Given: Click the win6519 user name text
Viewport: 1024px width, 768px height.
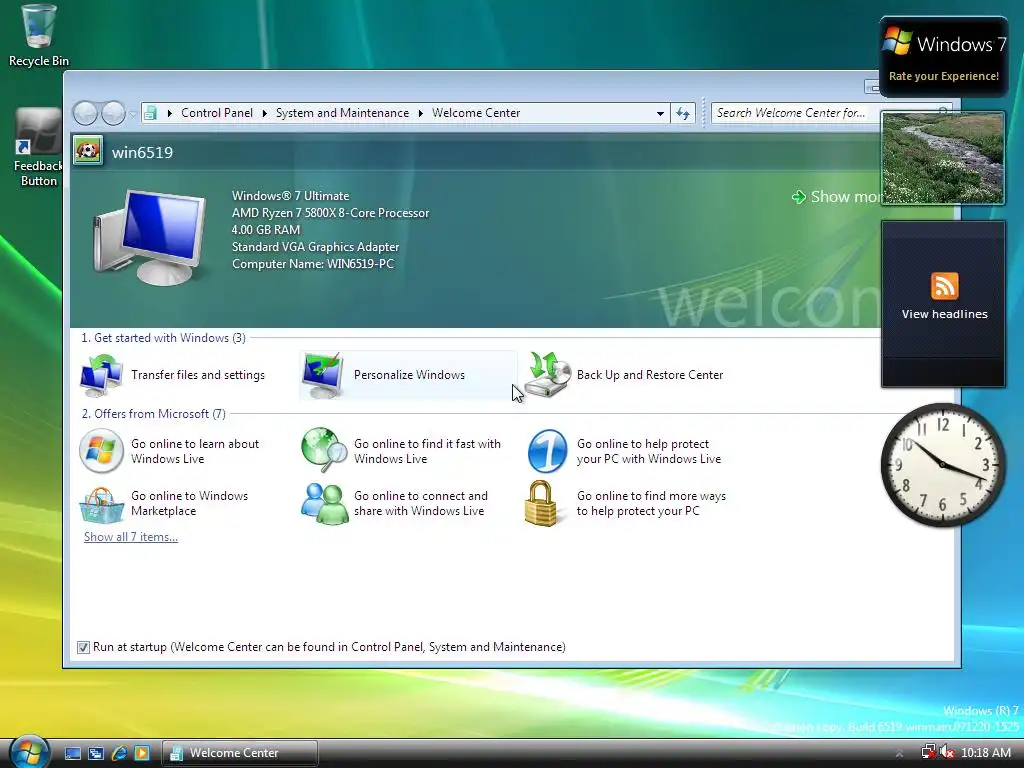Looking at the screenshot, I should click(x=142, y=152).
